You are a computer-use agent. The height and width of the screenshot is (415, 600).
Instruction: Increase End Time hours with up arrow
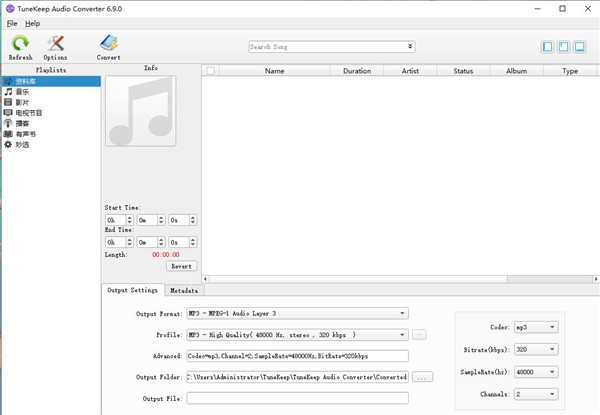[x=130, y=240]
